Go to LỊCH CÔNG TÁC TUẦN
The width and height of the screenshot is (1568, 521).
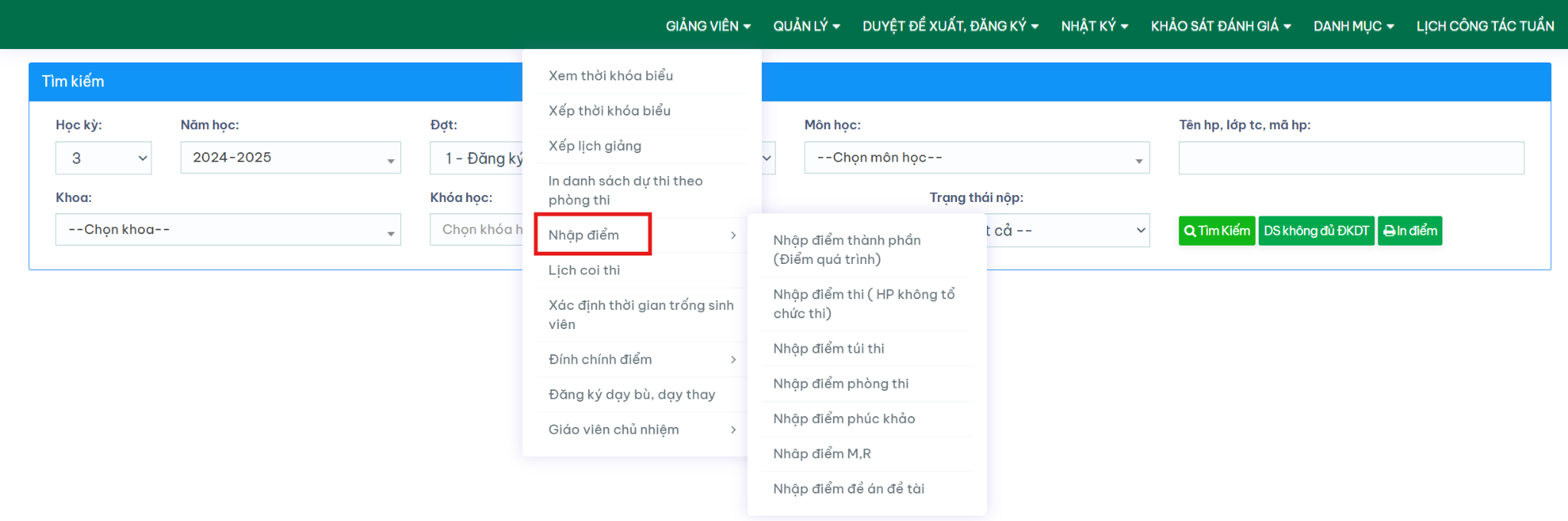(x=1485, y=26)
